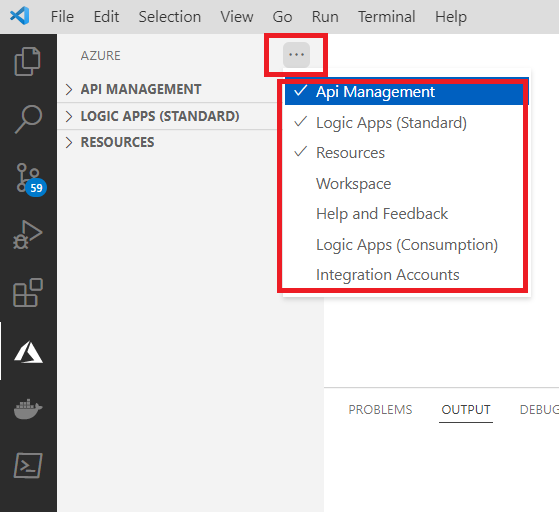Enable the Integration Accounts view
Screen dimensions: 559x512
pyautogui.click(x=406, y=275)
